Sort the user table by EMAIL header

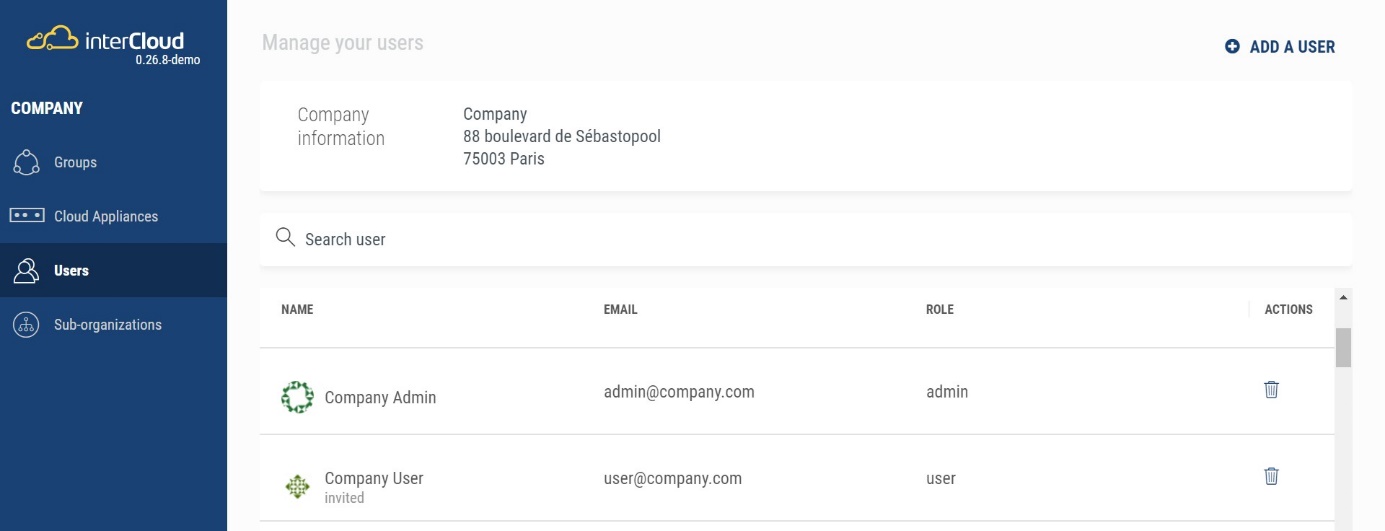coord(620,310)
